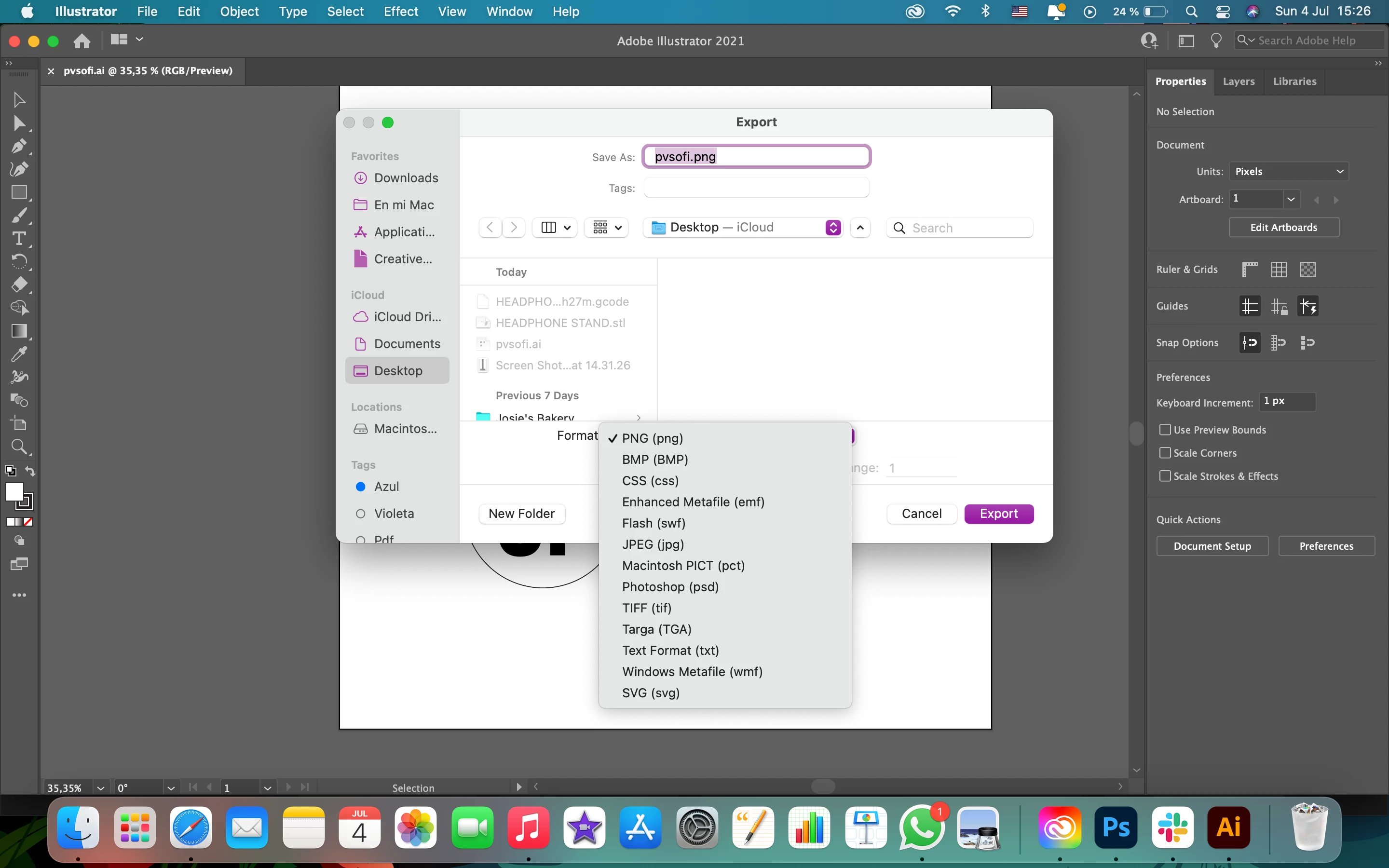Image resolution: width=1389 pixels, height=868 pixels.
Task: Click the Show Grid icon
Action: [1279, 269]
